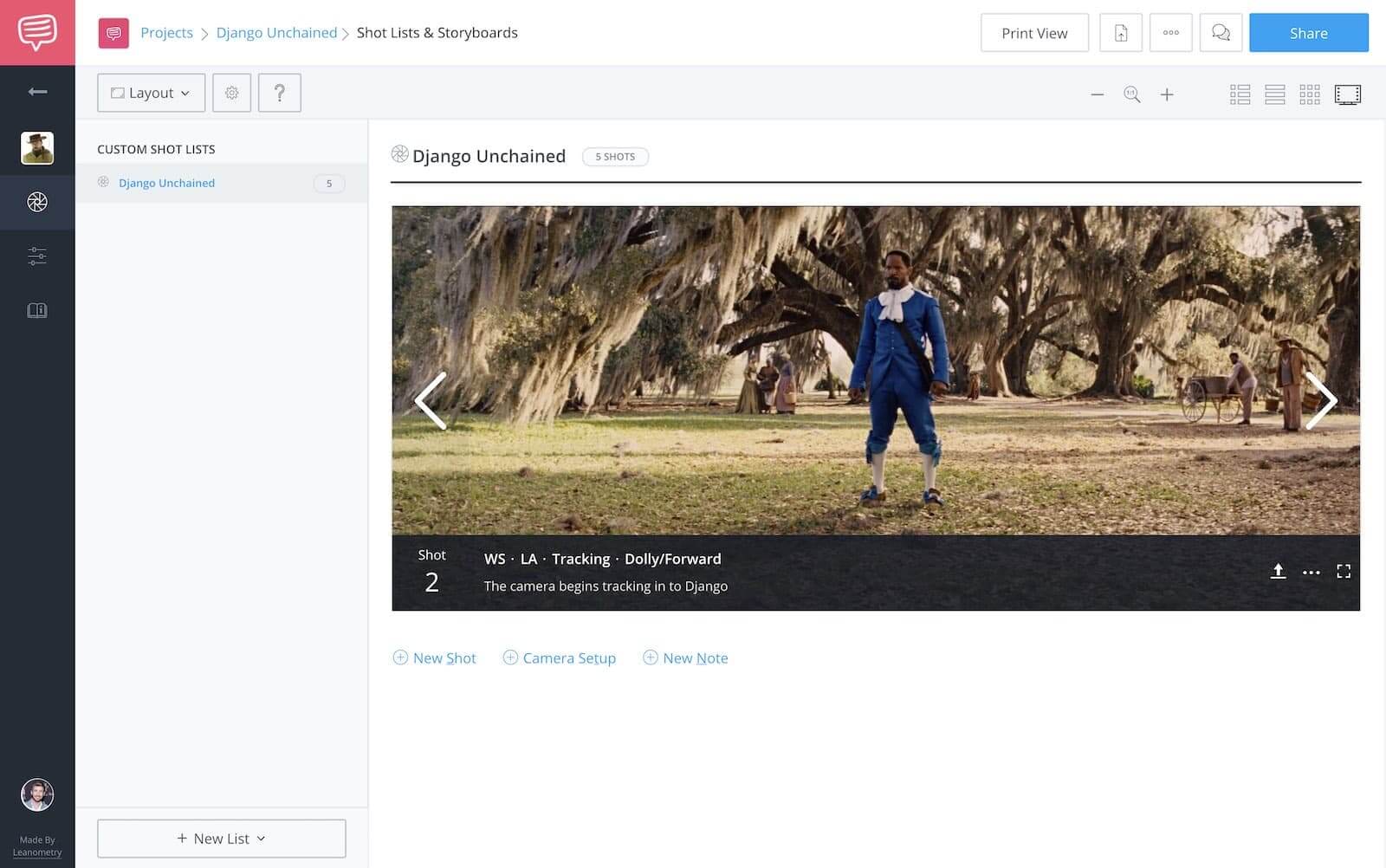
Task: Switch to compact rows view icon
Action: [x=1274, y=94]
